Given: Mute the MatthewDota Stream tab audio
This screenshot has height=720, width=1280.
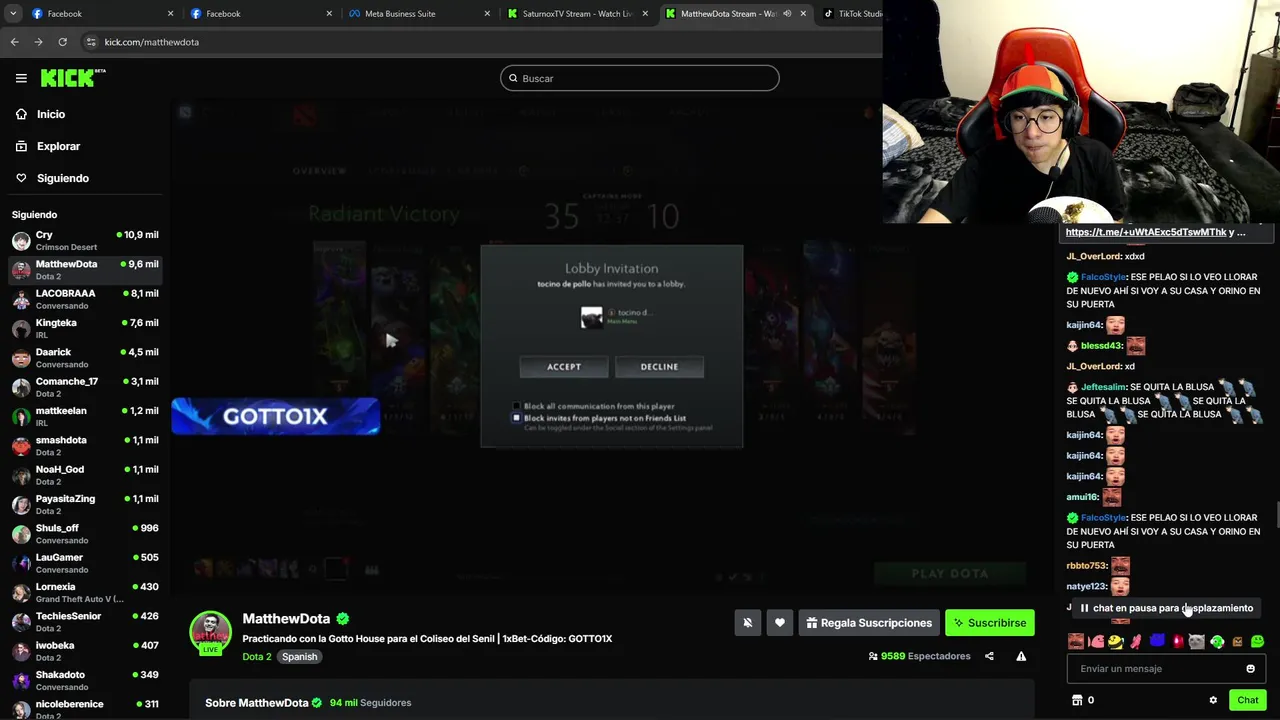Looking at the screenshot, I should pos(787,14).
